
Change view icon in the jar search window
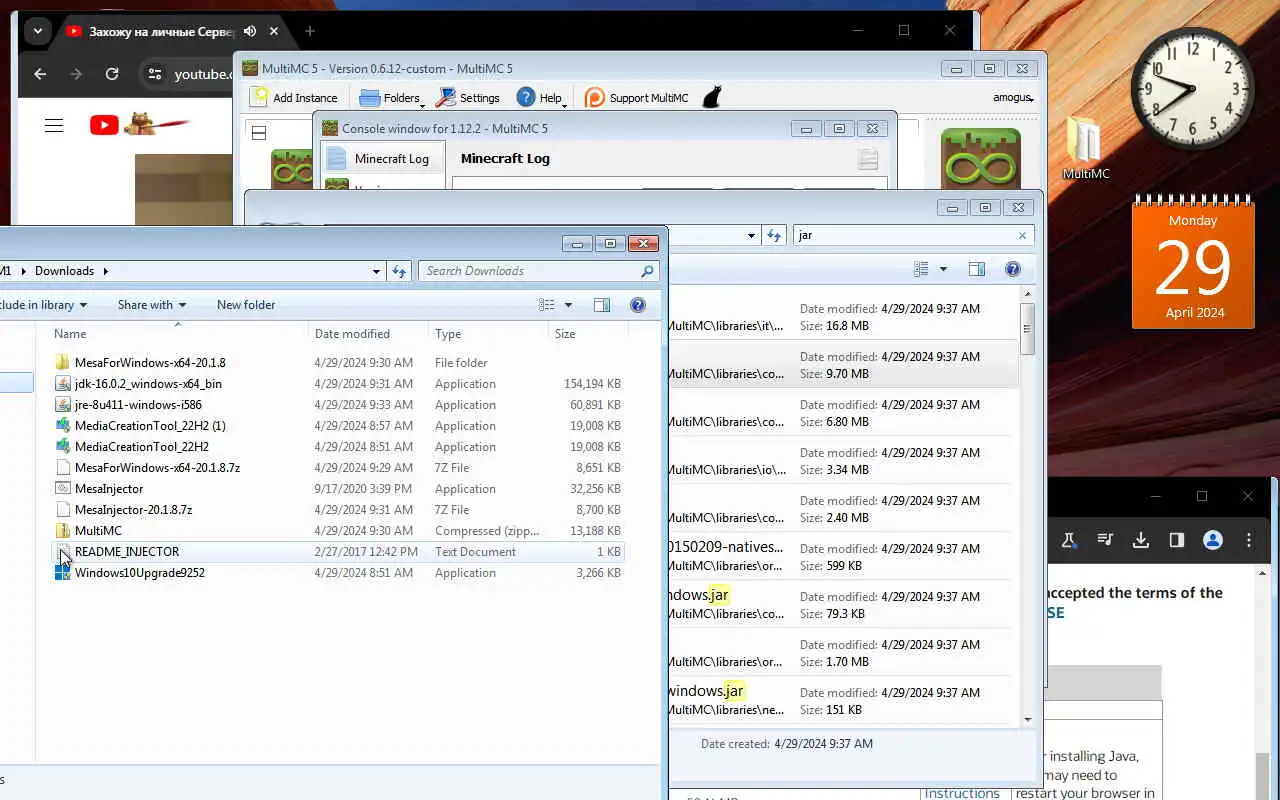coord(921,269)
